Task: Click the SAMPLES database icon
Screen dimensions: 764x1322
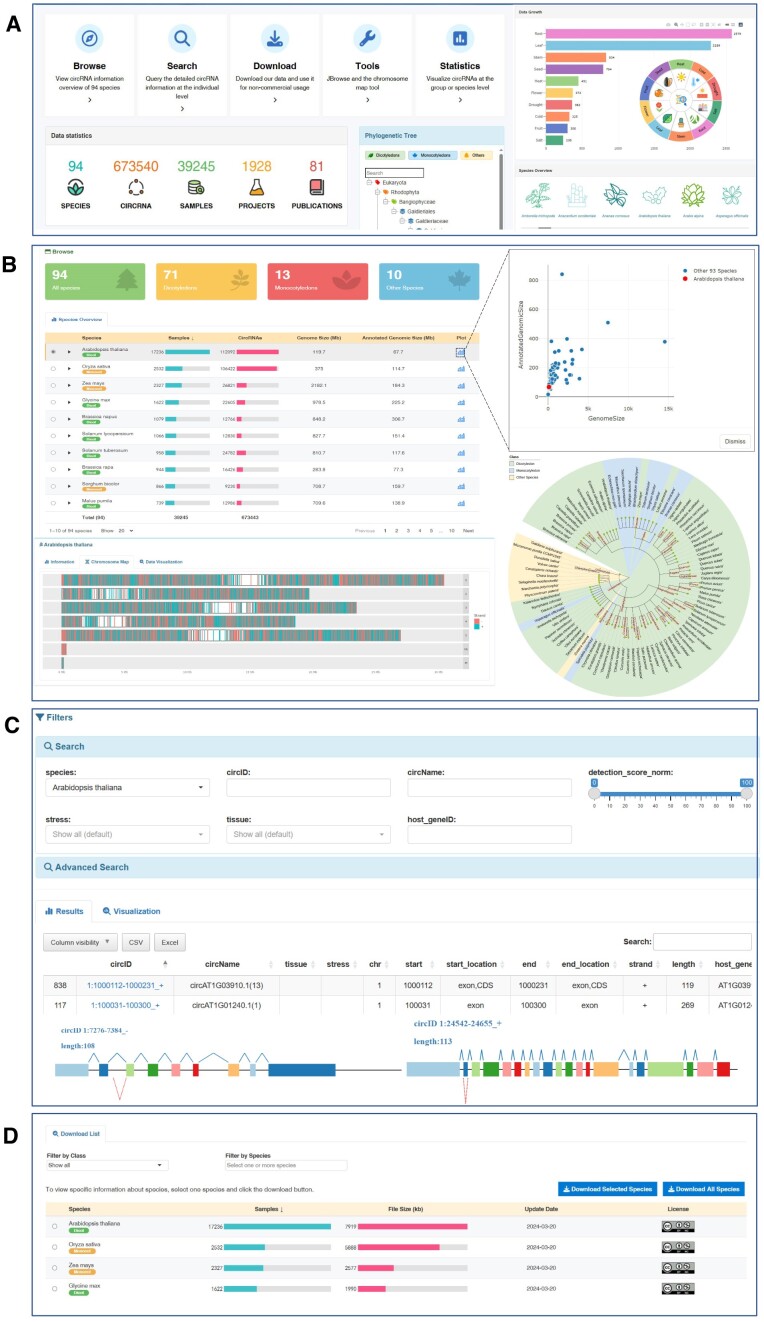Action: click(197, 187)
